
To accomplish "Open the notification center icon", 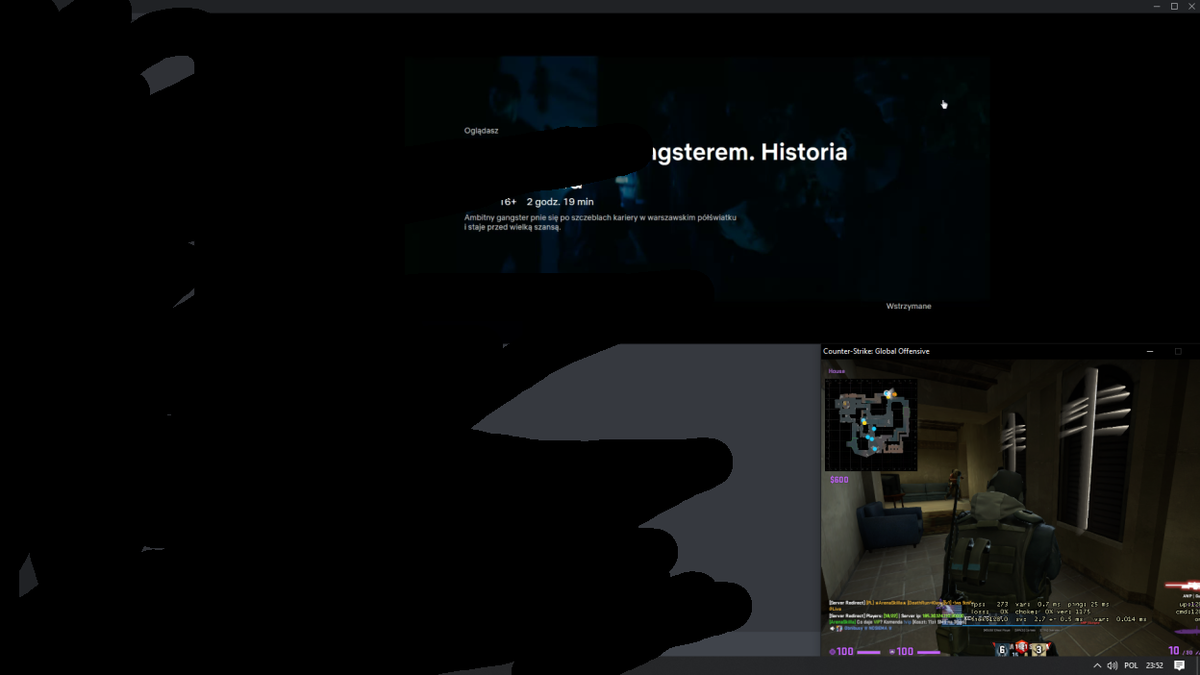I will click(x=1180, y=665).
